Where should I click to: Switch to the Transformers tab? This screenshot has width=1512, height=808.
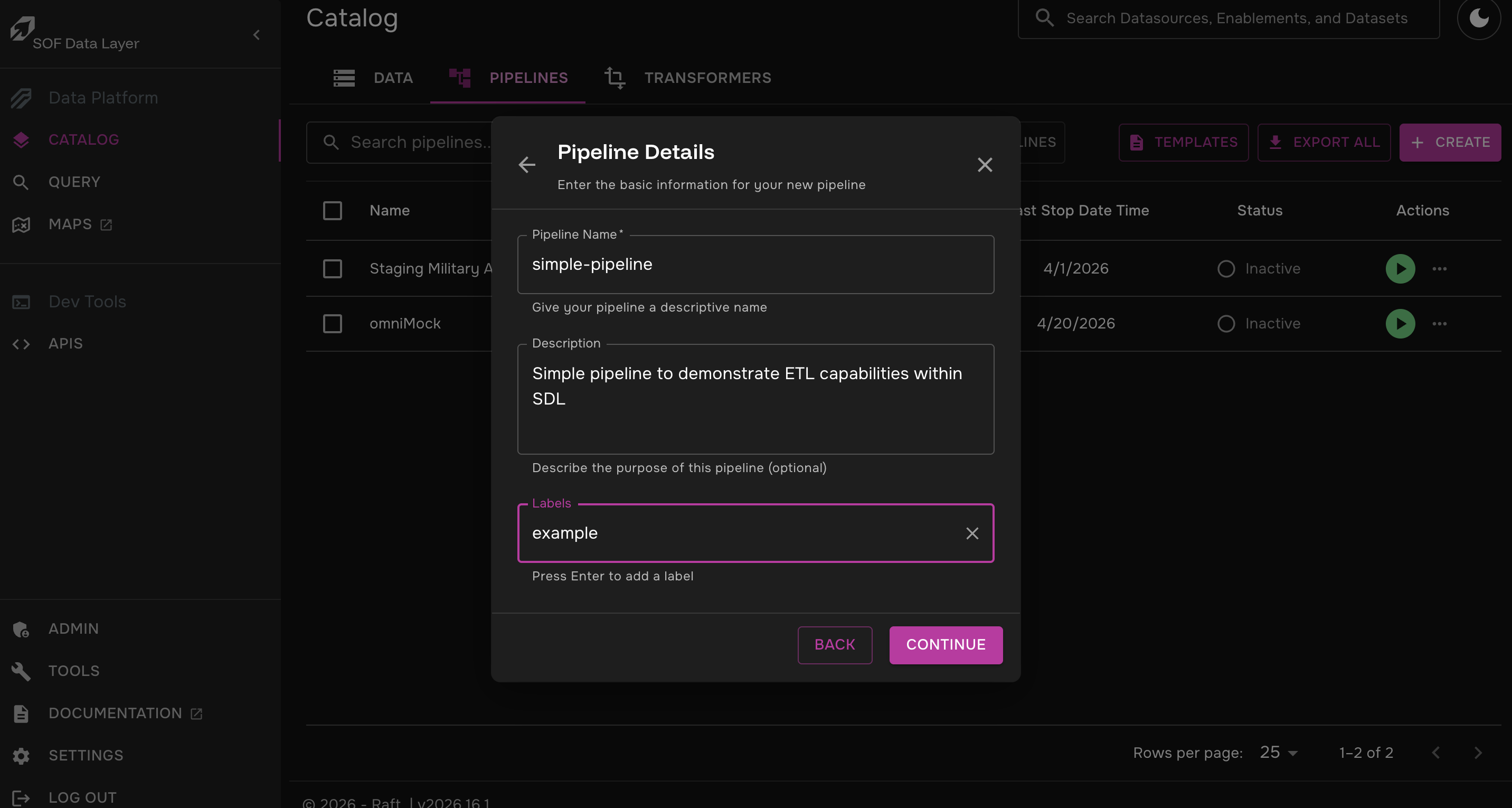coord(687,78)
